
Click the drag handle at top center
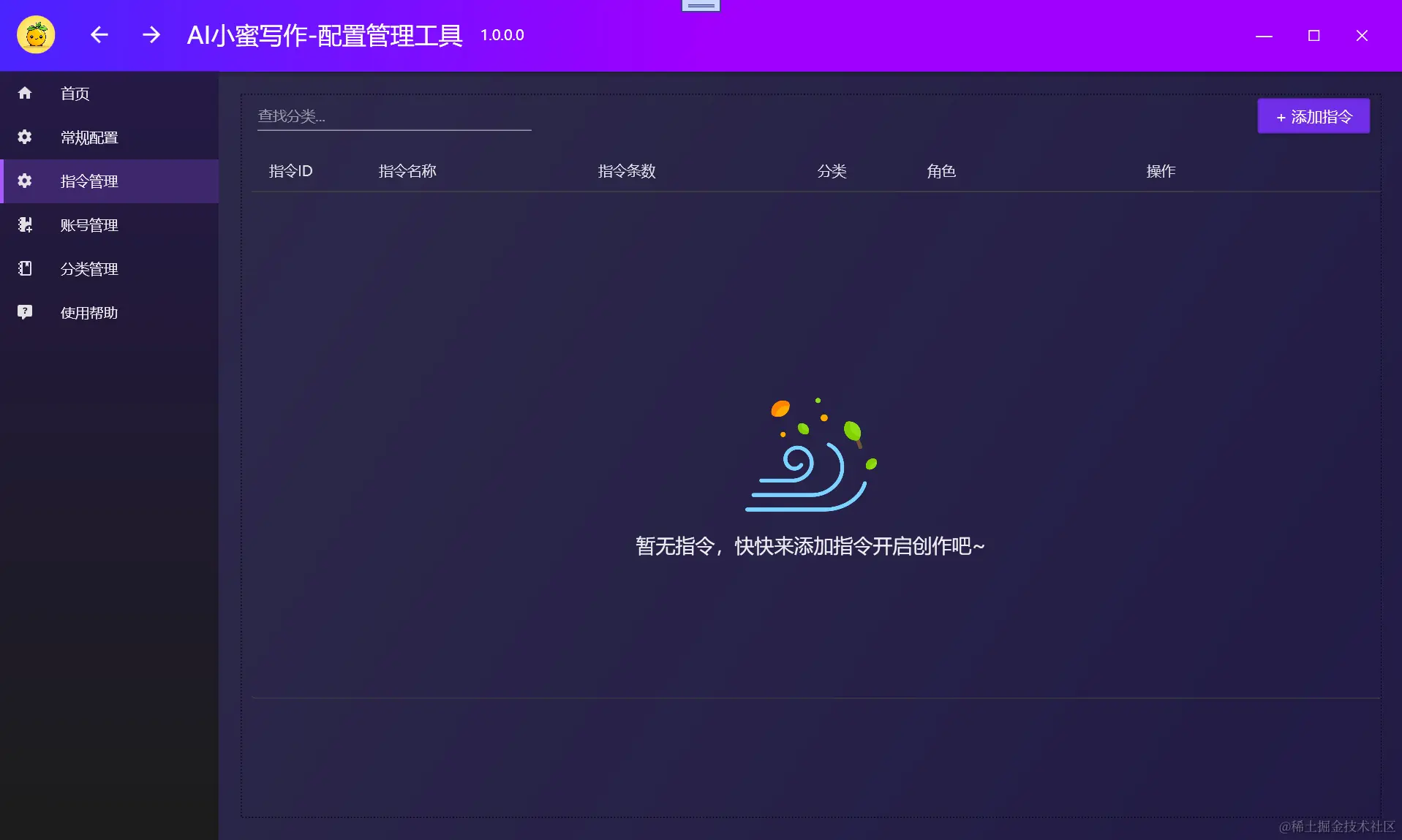point(701,6)
